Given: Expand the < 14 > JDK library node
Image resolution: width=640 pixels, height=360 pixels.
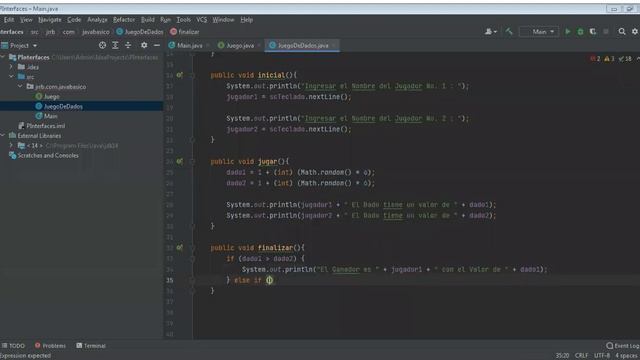Looking at the screenshot, I should pos(11,145).
